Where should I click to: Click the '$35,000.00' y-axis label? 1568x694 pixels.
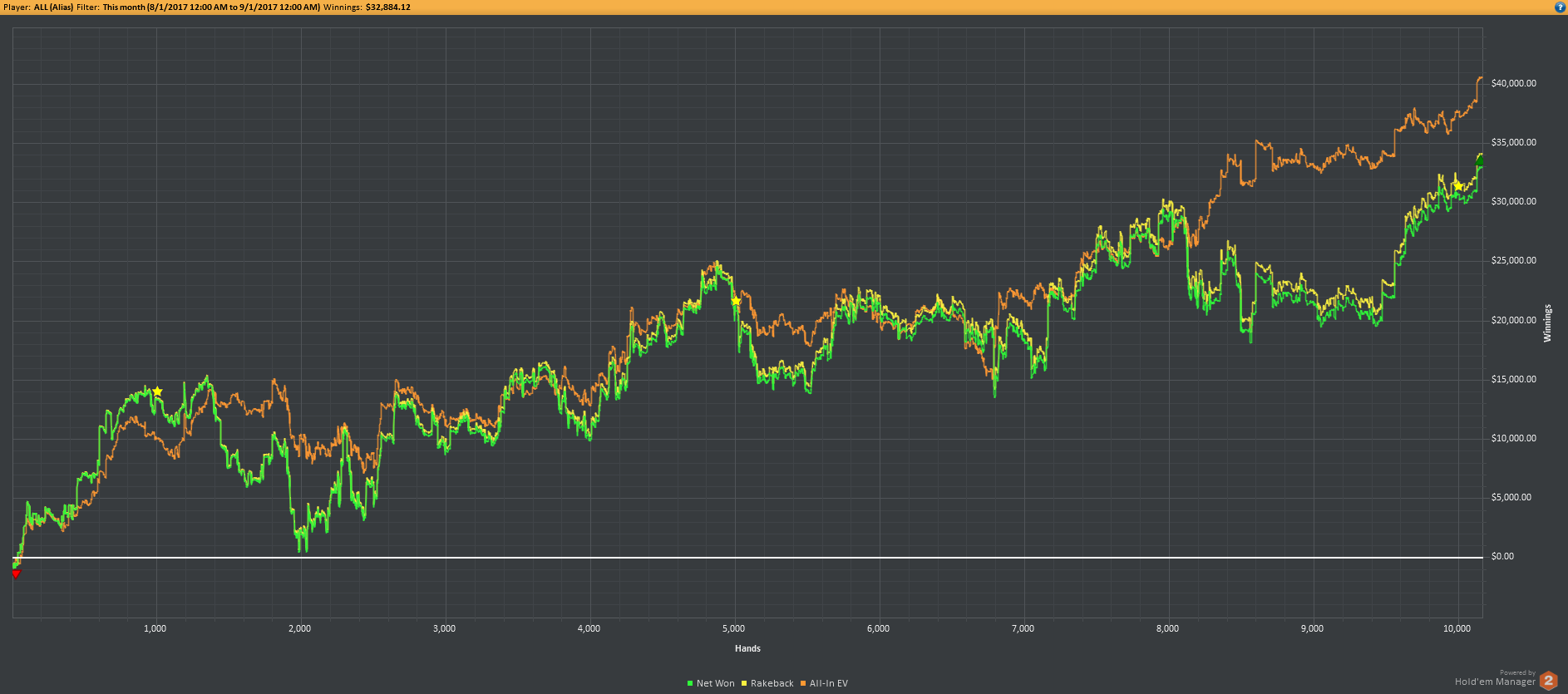(1514, 142)
